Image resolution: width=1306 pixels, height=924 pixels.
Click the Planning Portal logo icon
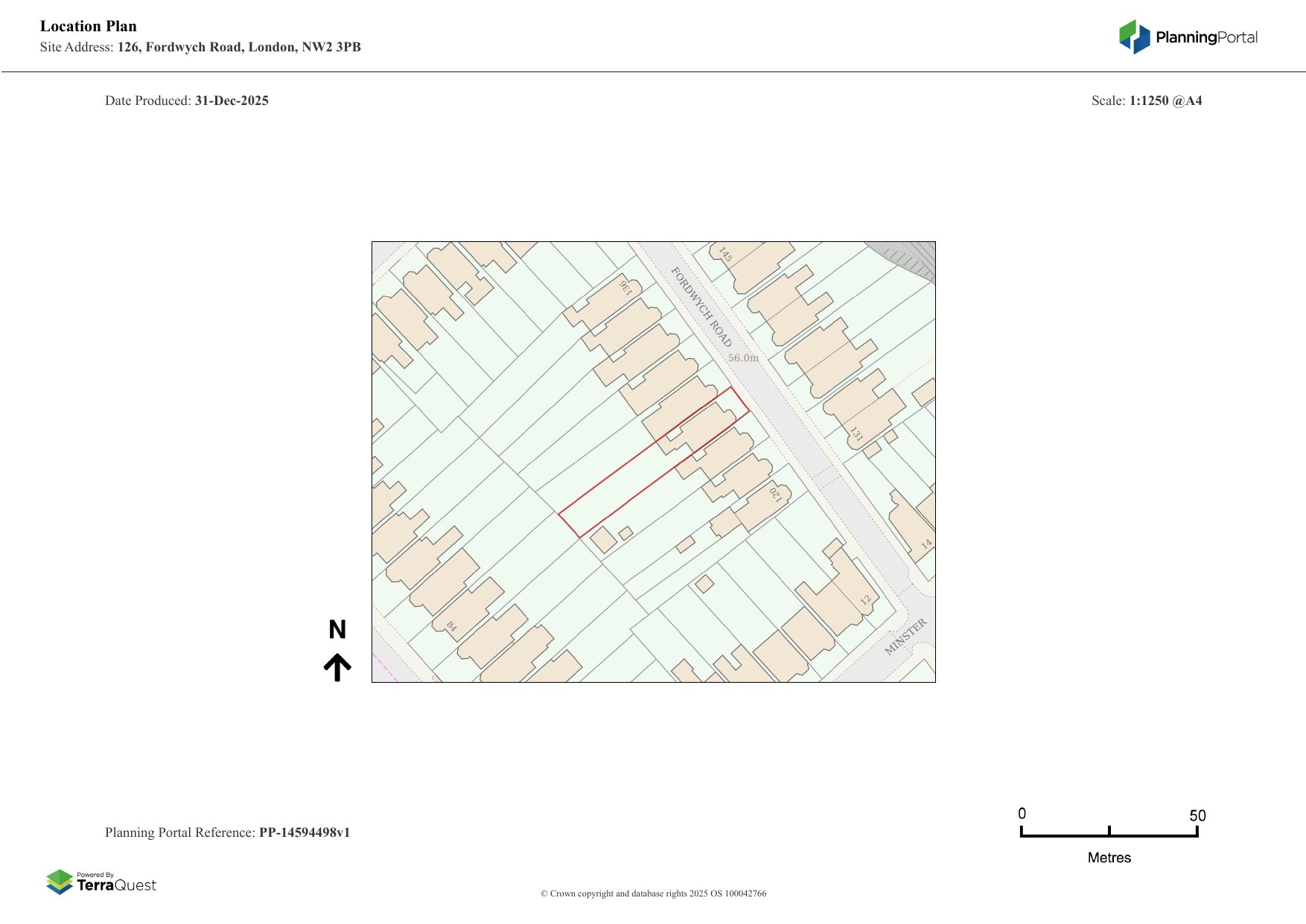1134,36
